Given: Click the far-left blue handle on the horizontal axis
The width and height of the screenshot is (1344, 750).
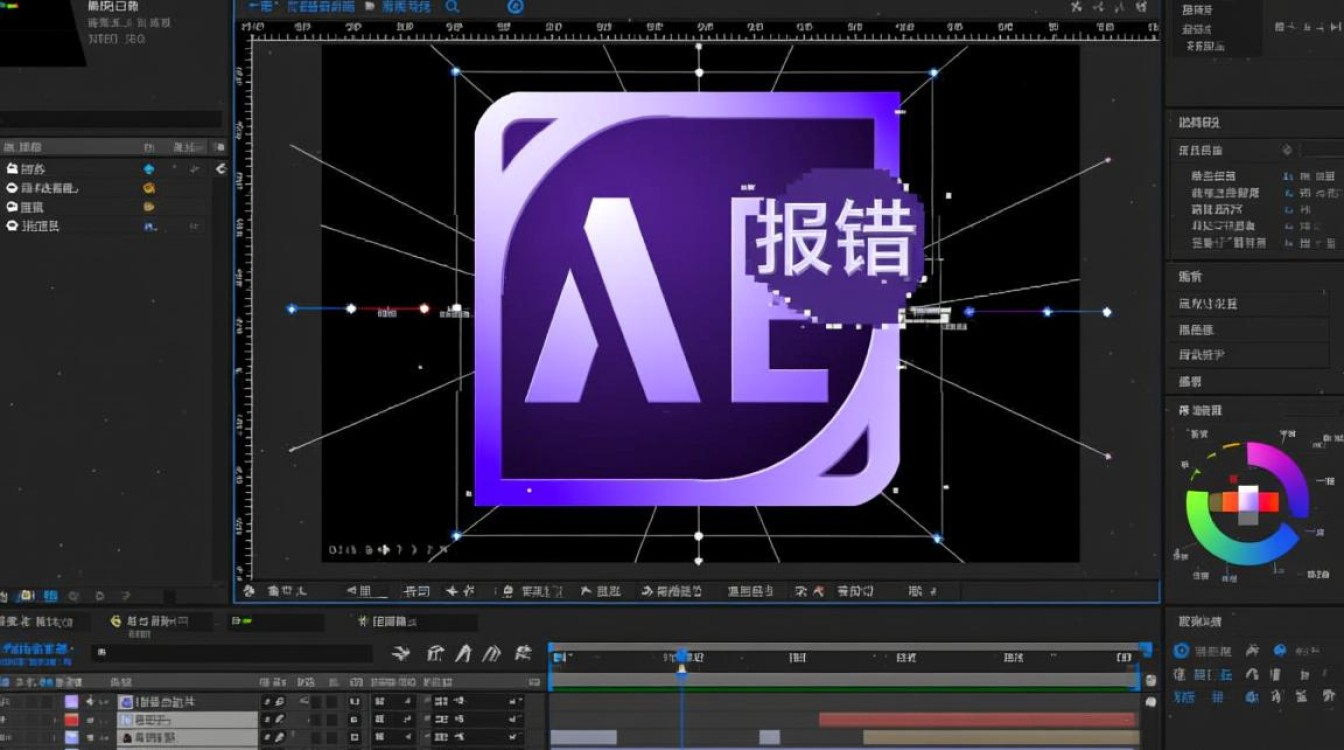Looking at the screenshot, I should coord(292,309).
